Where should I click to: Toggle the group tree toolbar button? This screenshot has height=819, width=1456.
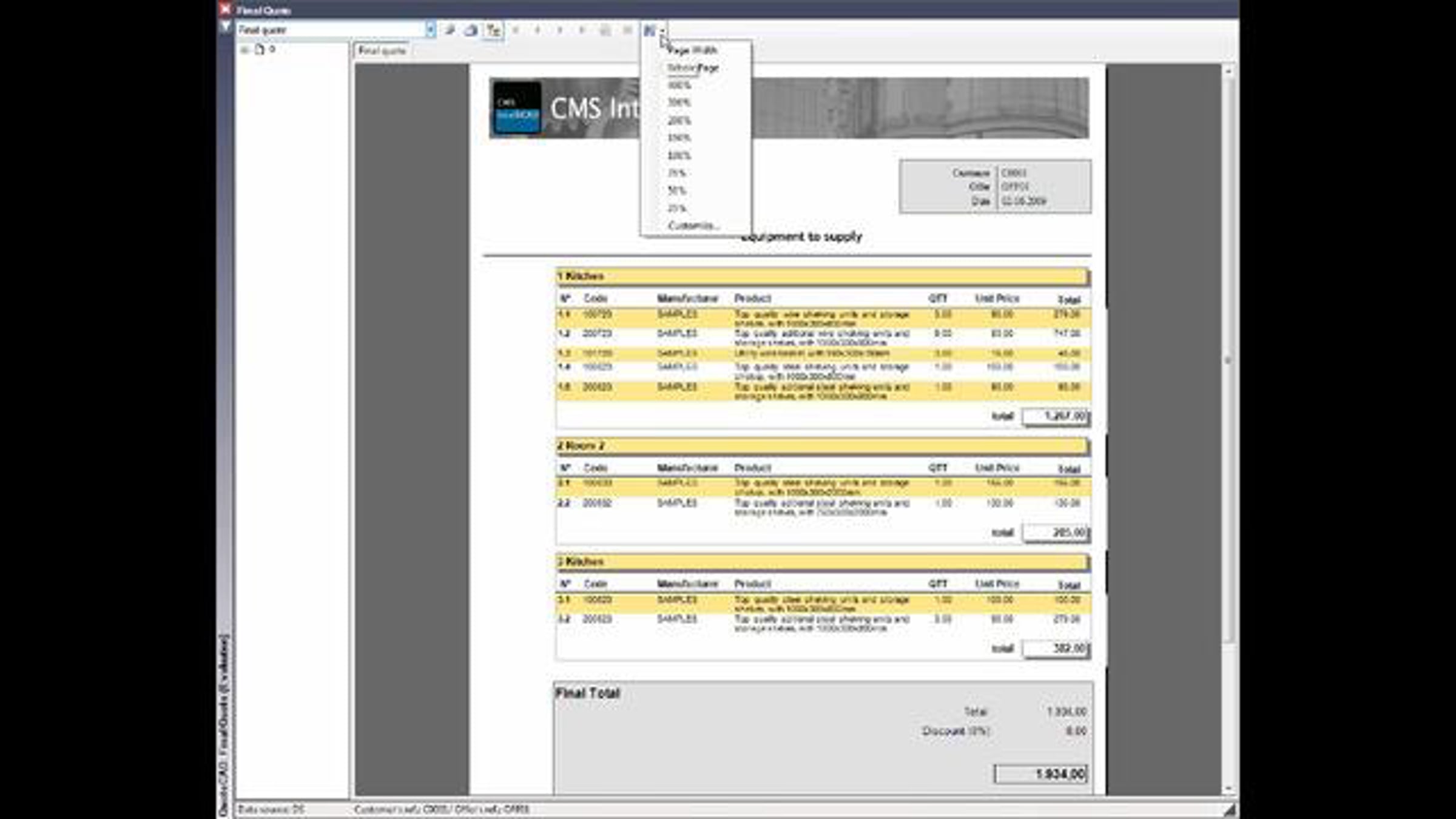coord(493,30)
